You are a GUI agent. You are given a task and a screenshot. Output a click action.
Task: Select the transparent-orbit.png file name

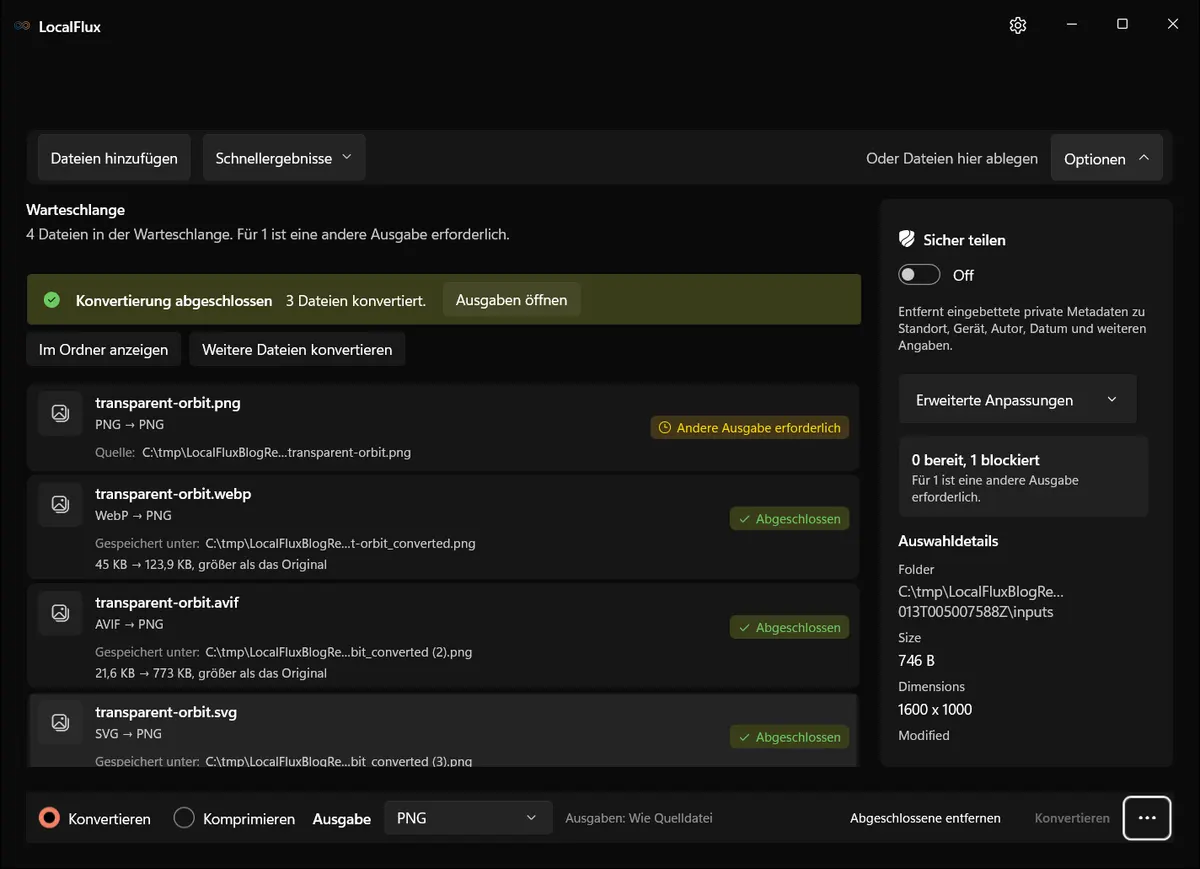point(168,403)
